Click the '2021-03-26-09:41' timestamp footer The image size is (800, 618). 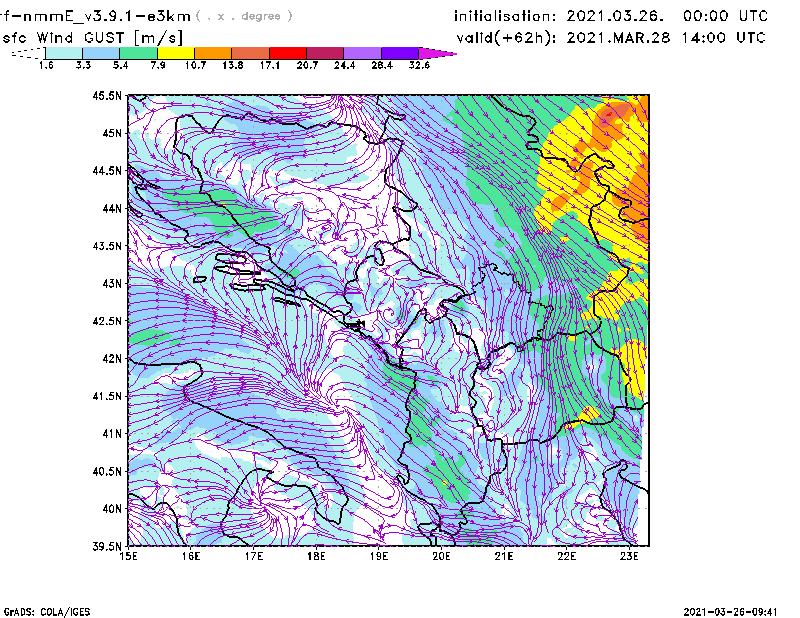coord(731,612)
